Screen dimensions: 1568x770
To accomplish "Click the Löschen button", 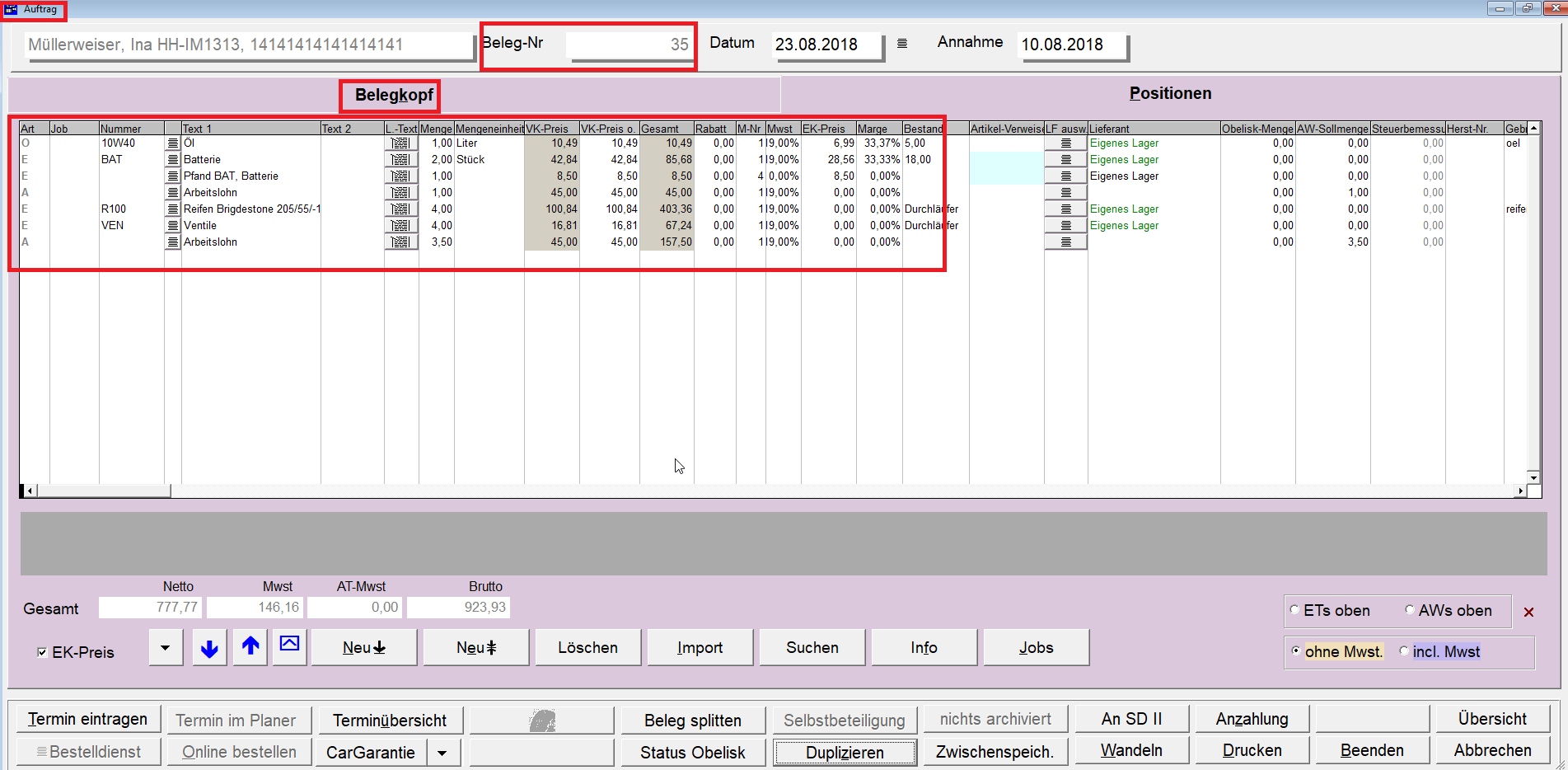I will tap(588, 648).
